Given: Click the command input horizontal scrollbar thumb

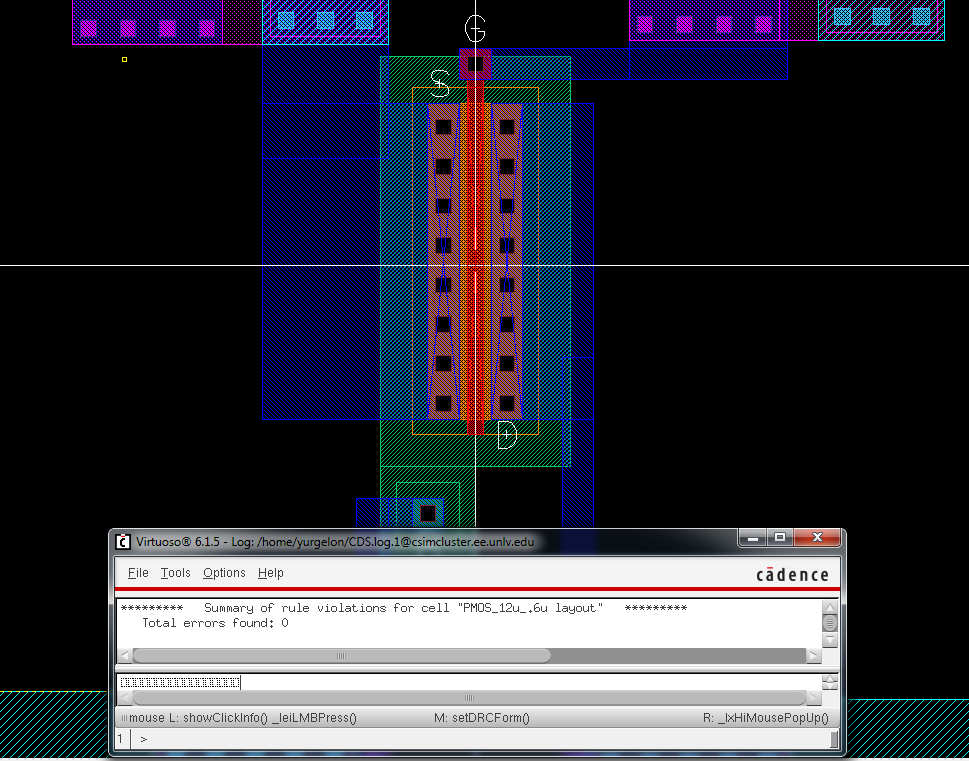Looking at the screenshot, I should [x=469, y=698].
